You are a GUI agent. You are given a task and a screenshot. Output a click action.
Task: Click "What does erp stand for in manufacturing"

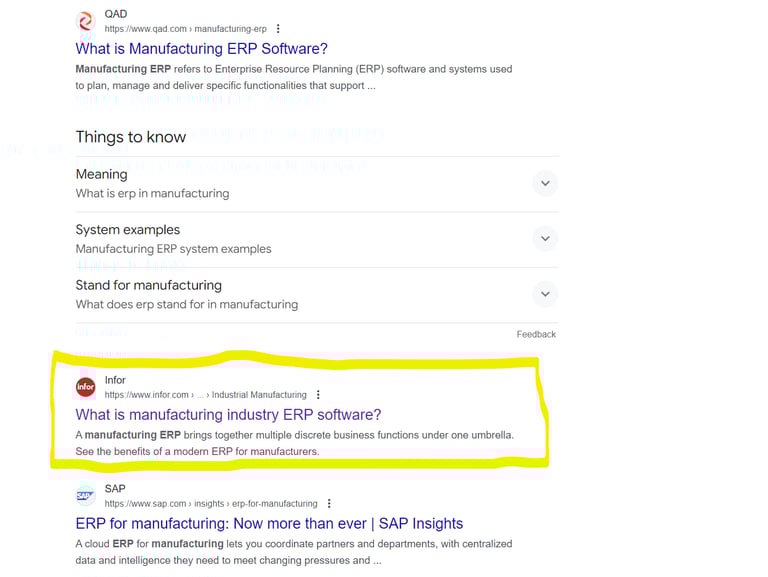pos(186,304)
